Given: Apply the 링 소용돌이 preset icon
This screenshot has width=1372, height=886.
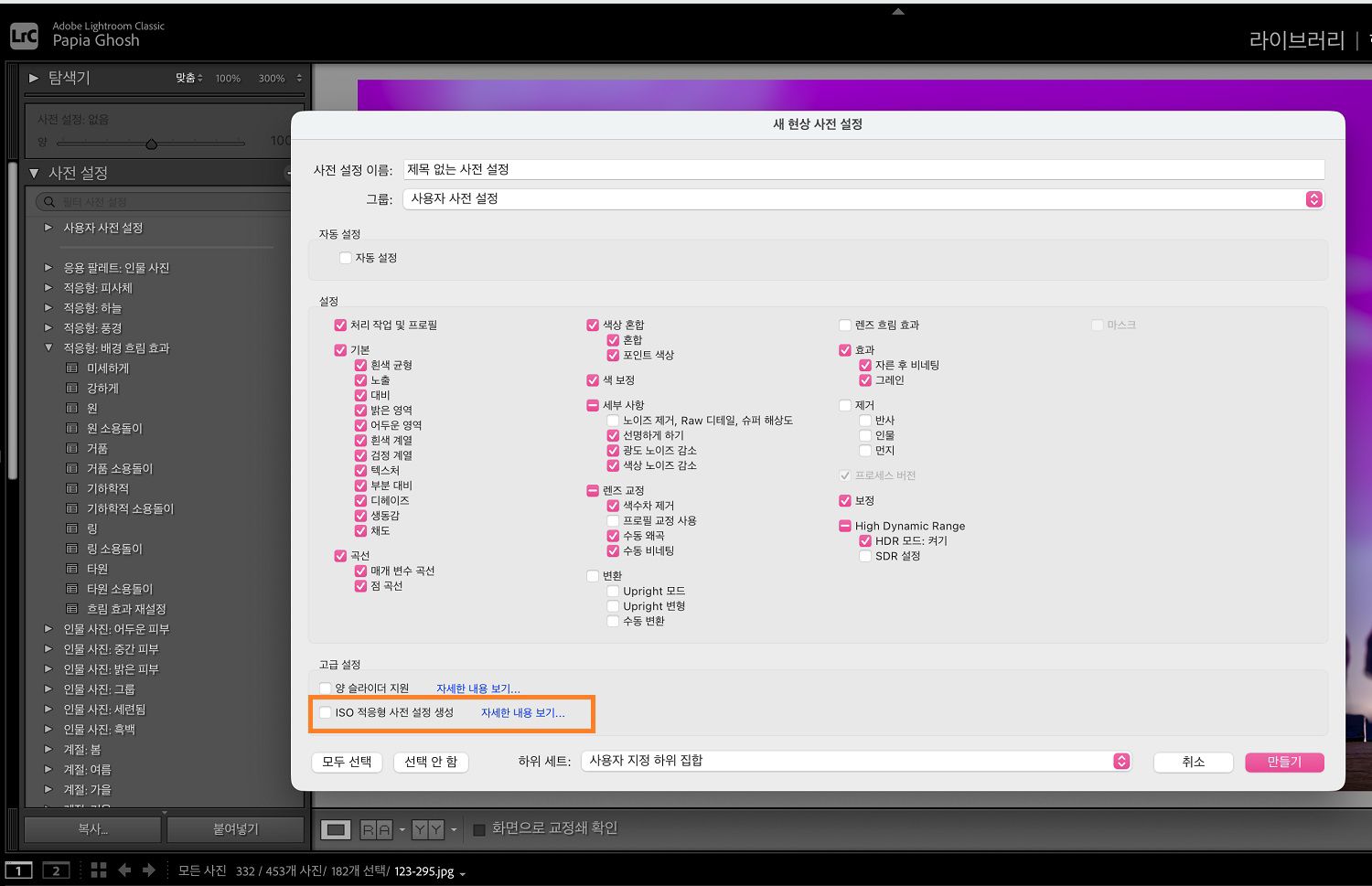Looking at the screenshot, I should [x=71, y=550].
